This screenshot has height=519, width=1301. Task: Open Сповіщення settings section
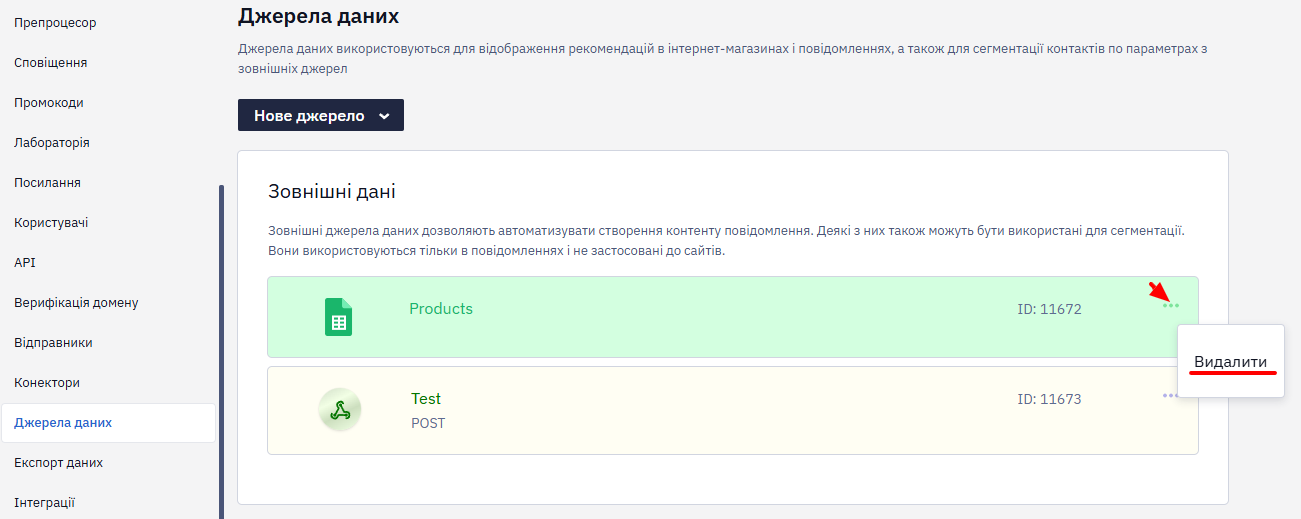[x=51, y=62]
